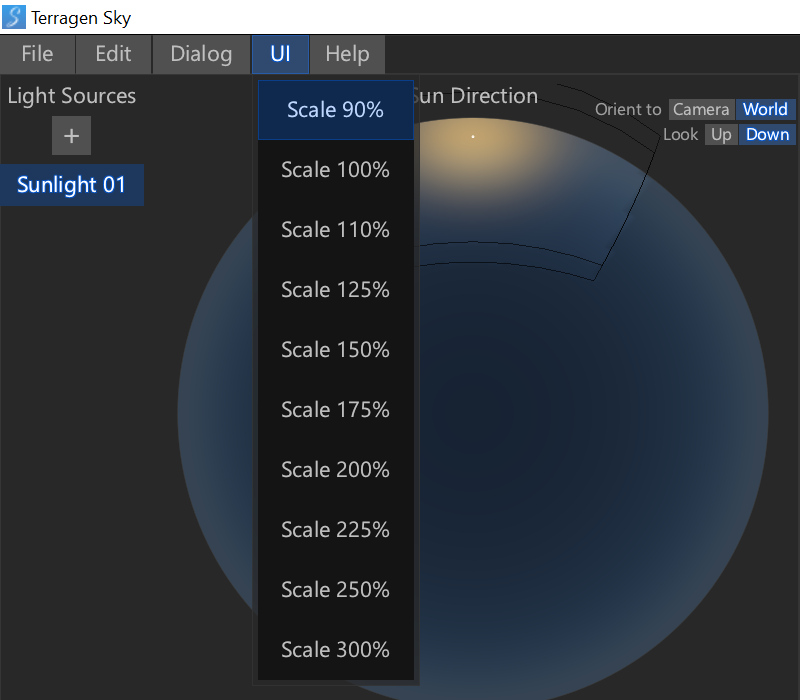
Task: Click the sun dot in sky preview
Action: pyautogui.click(x=473, y=136)
